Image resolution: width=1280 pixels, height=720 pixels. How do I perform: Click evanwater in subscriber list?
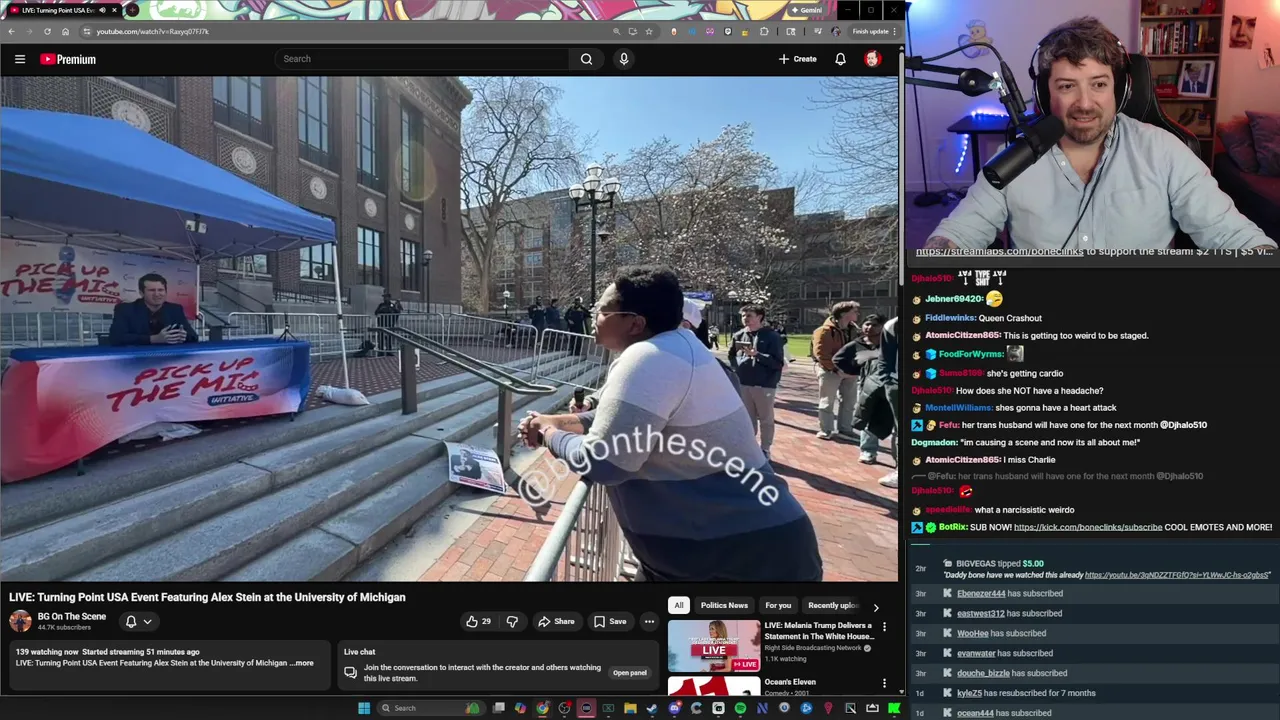point(976,654)
